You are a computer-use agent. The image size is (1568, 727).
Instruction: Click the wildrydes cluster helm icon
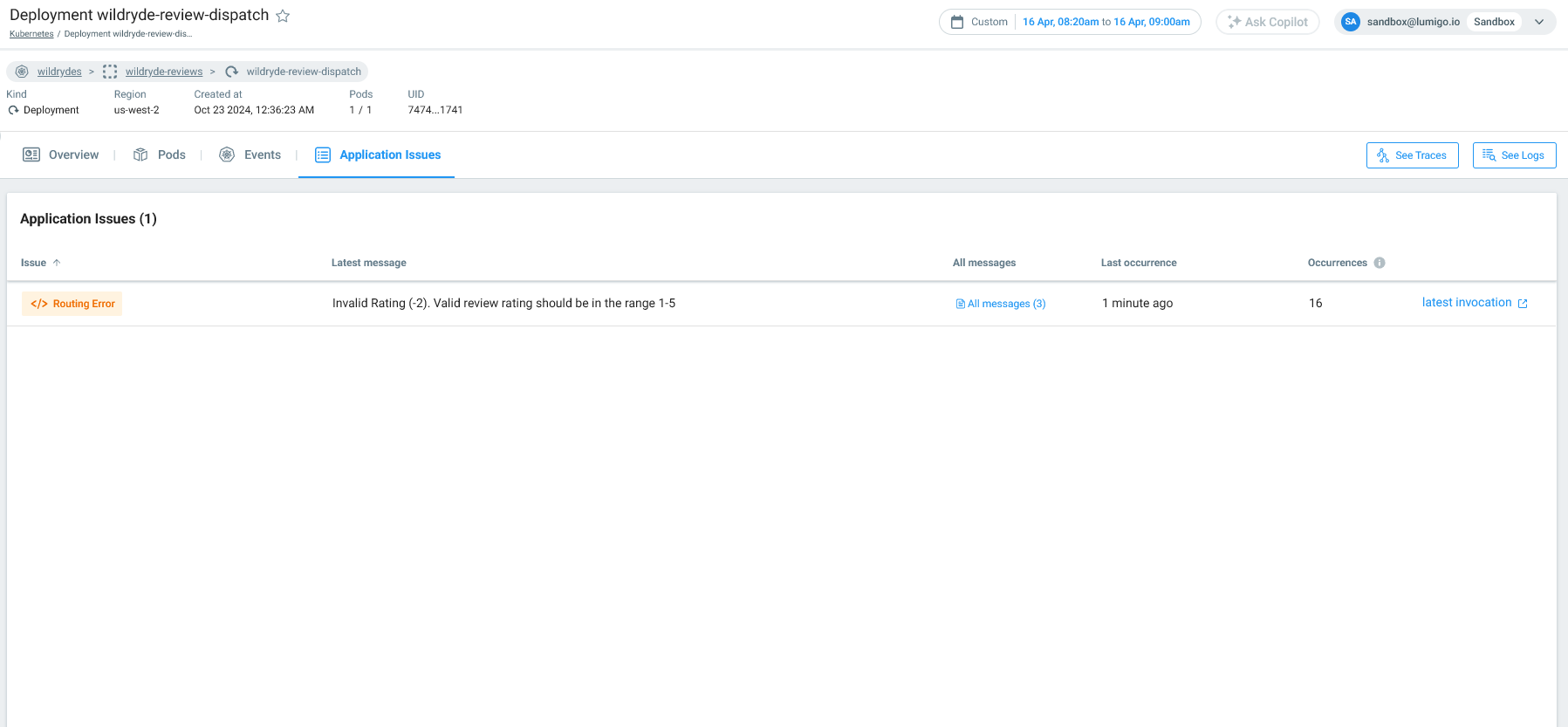click(x=22, y=72)
